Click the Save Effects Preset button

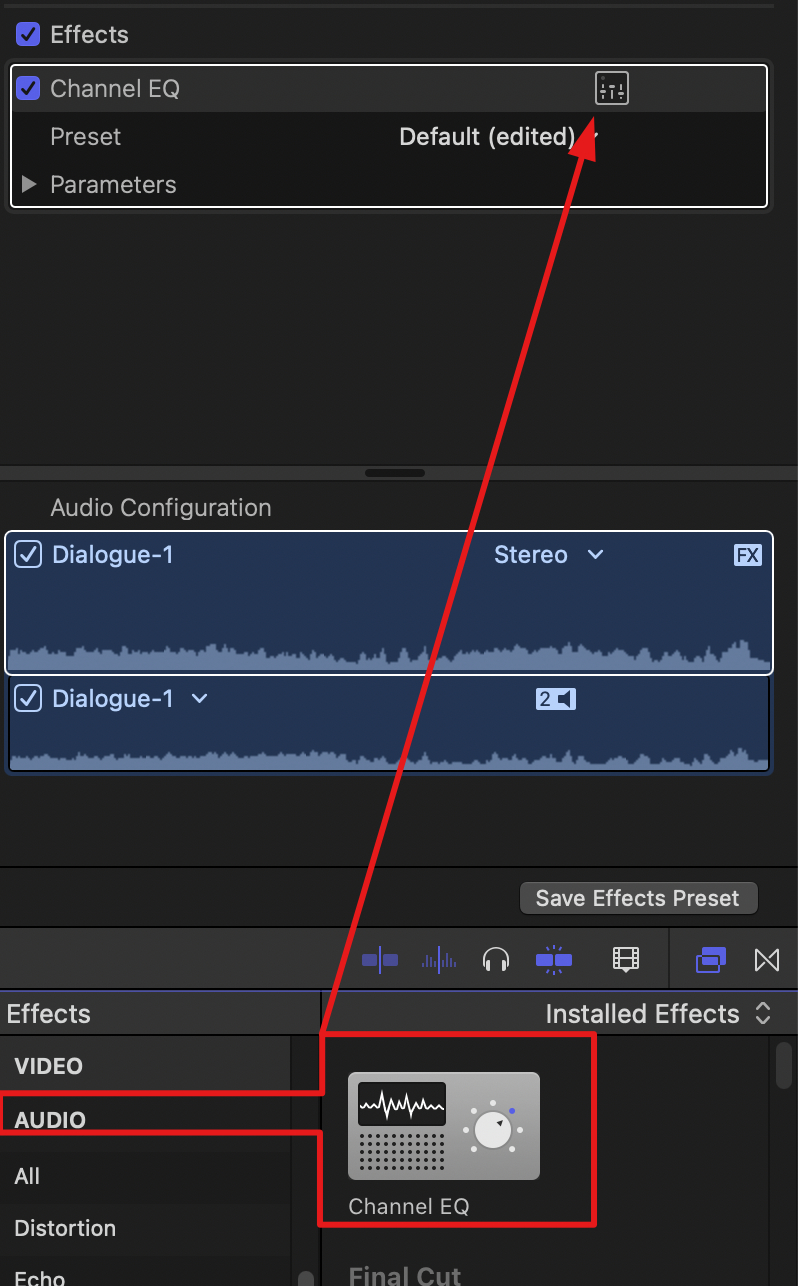click(x=637, y=898)
